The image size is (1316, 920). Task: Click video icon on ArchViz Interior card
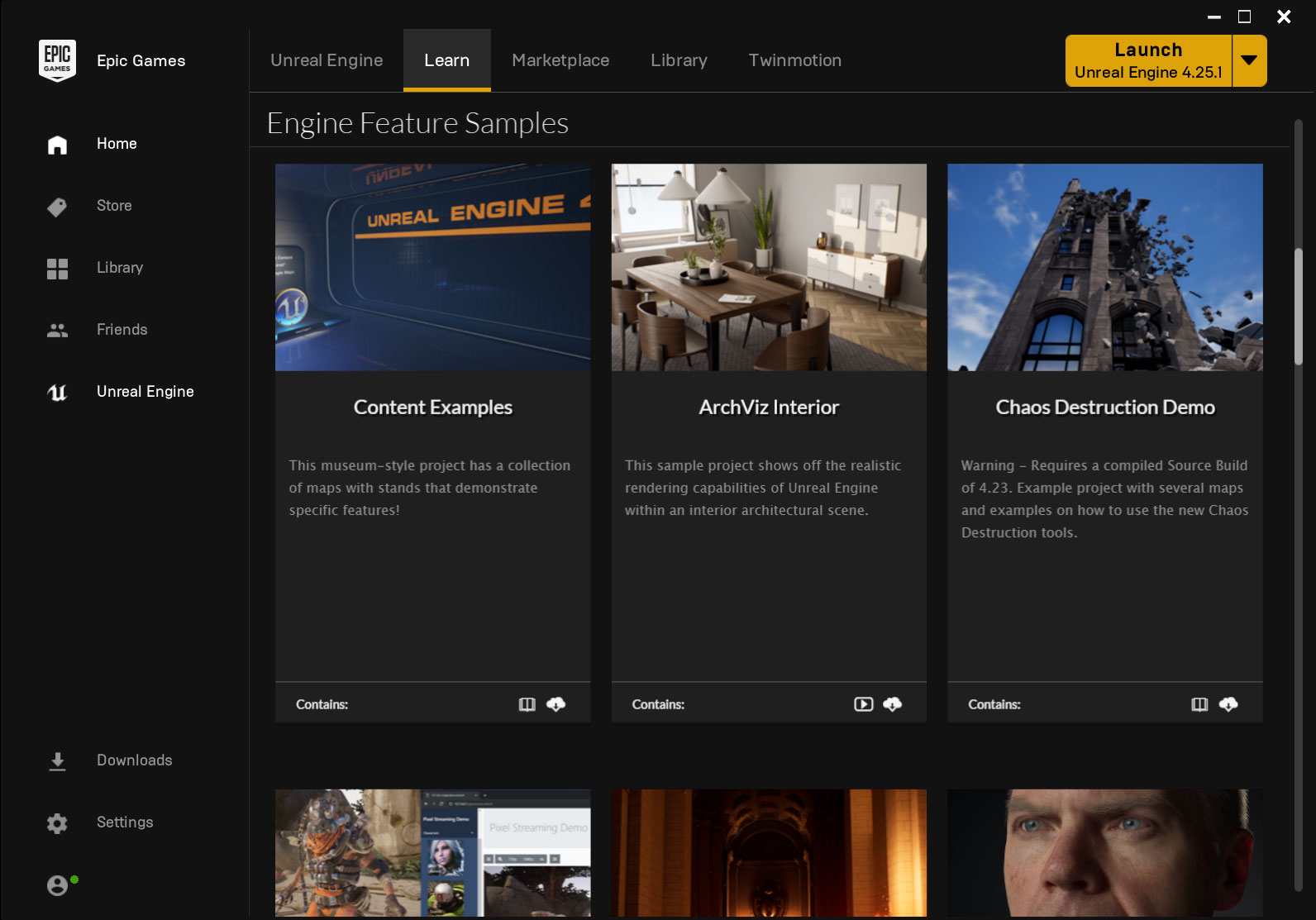[863, 704]
